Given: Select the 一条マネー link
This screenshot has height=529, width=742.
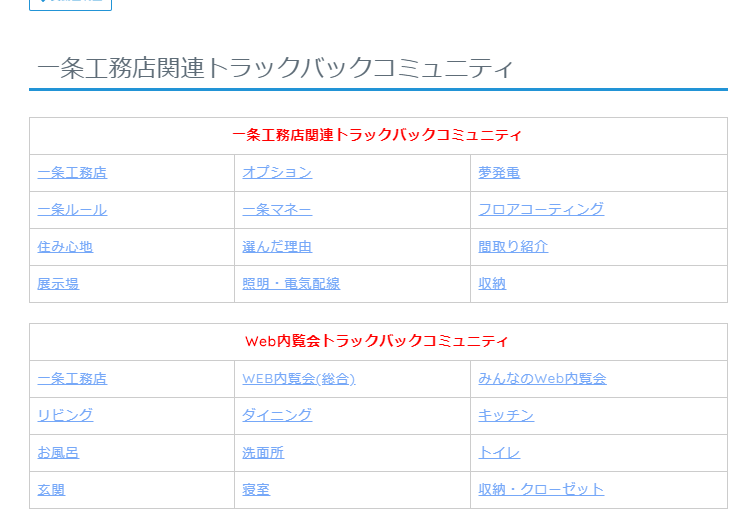Looking at the screenshot, I should point(277,210).
